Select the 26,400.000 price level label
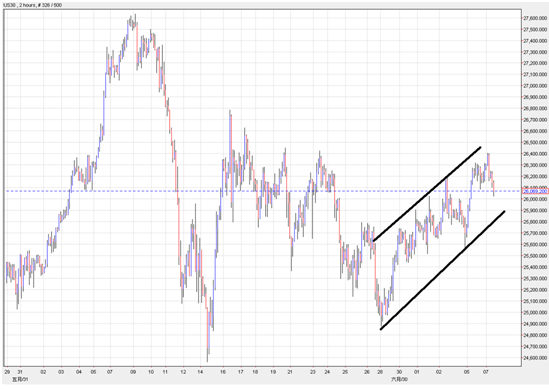The width and height of the screenshot is (549, 390). [535, 154]
